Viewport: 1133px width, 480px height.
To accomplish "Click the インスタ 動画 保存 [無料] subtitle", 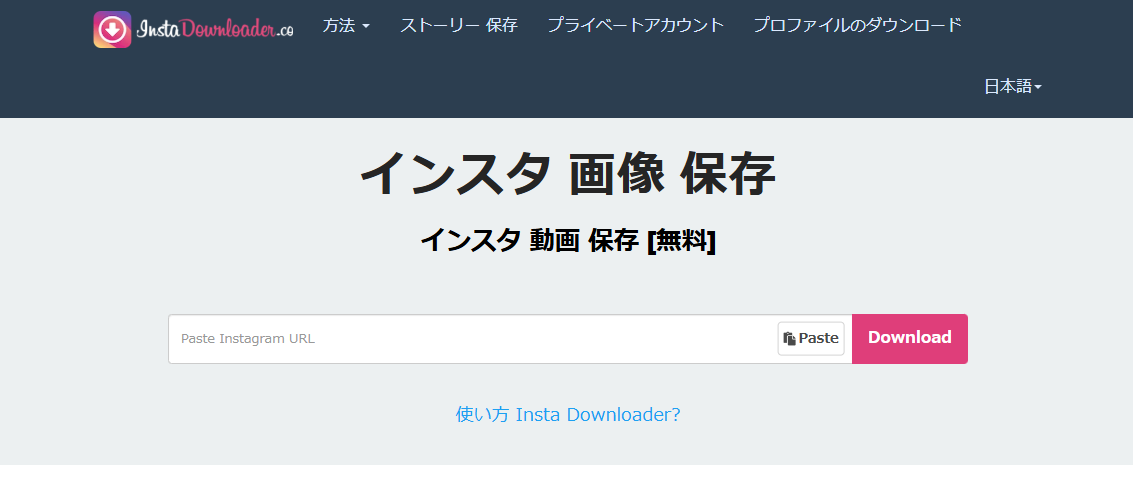I will click(568, 240).
